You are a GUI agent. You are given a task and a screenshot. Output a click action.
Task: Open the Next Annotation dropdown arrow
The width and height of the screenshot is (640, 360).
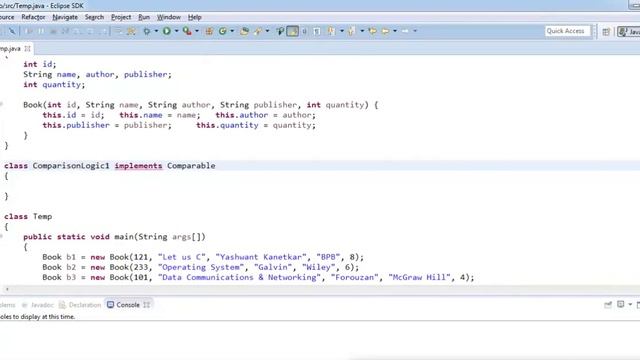[x=342, y=31]
